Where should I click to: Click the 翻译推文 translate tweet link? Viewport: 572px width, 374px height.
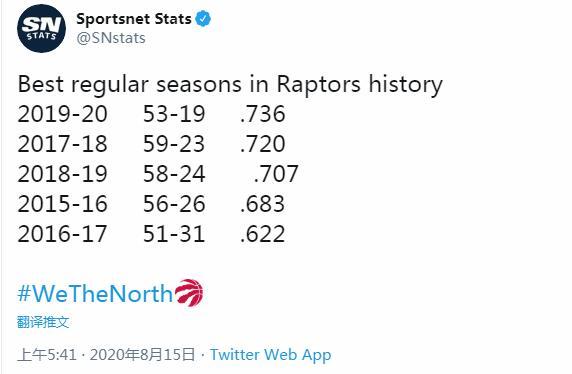tap(43, 322)
